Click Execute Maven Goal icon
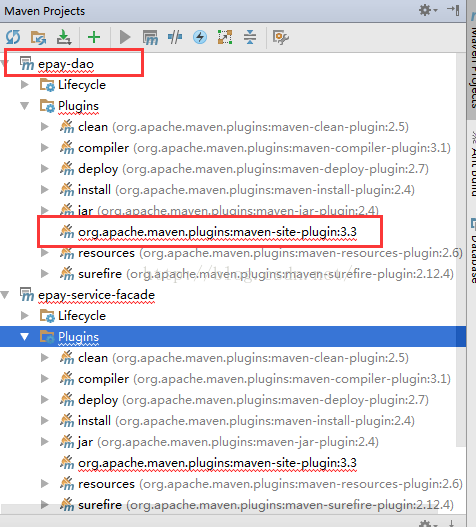This screenshot has height=527, width=476. 150,37
